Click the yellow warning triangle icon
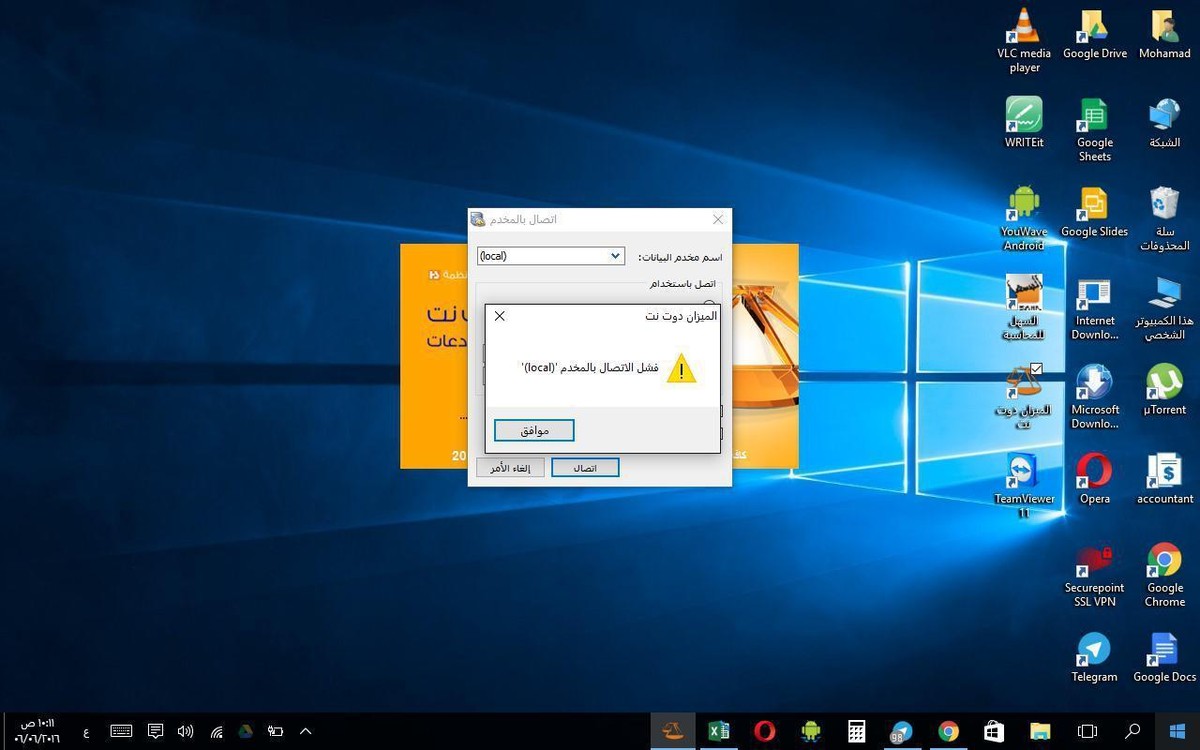This screenshot has height=750, width=1200. [681, 368]
